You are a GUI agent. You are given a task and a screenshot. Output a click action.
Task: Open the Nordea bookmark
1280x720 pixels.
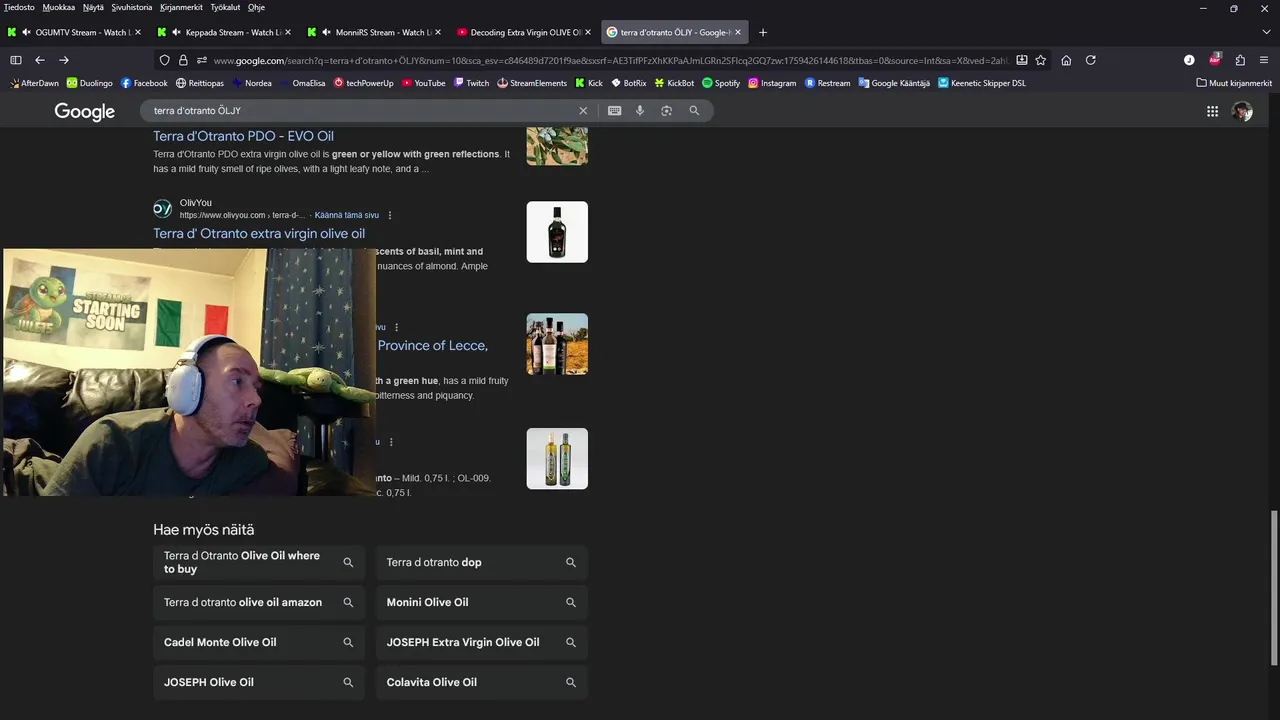pyautogui.click(x=252, y=83)
